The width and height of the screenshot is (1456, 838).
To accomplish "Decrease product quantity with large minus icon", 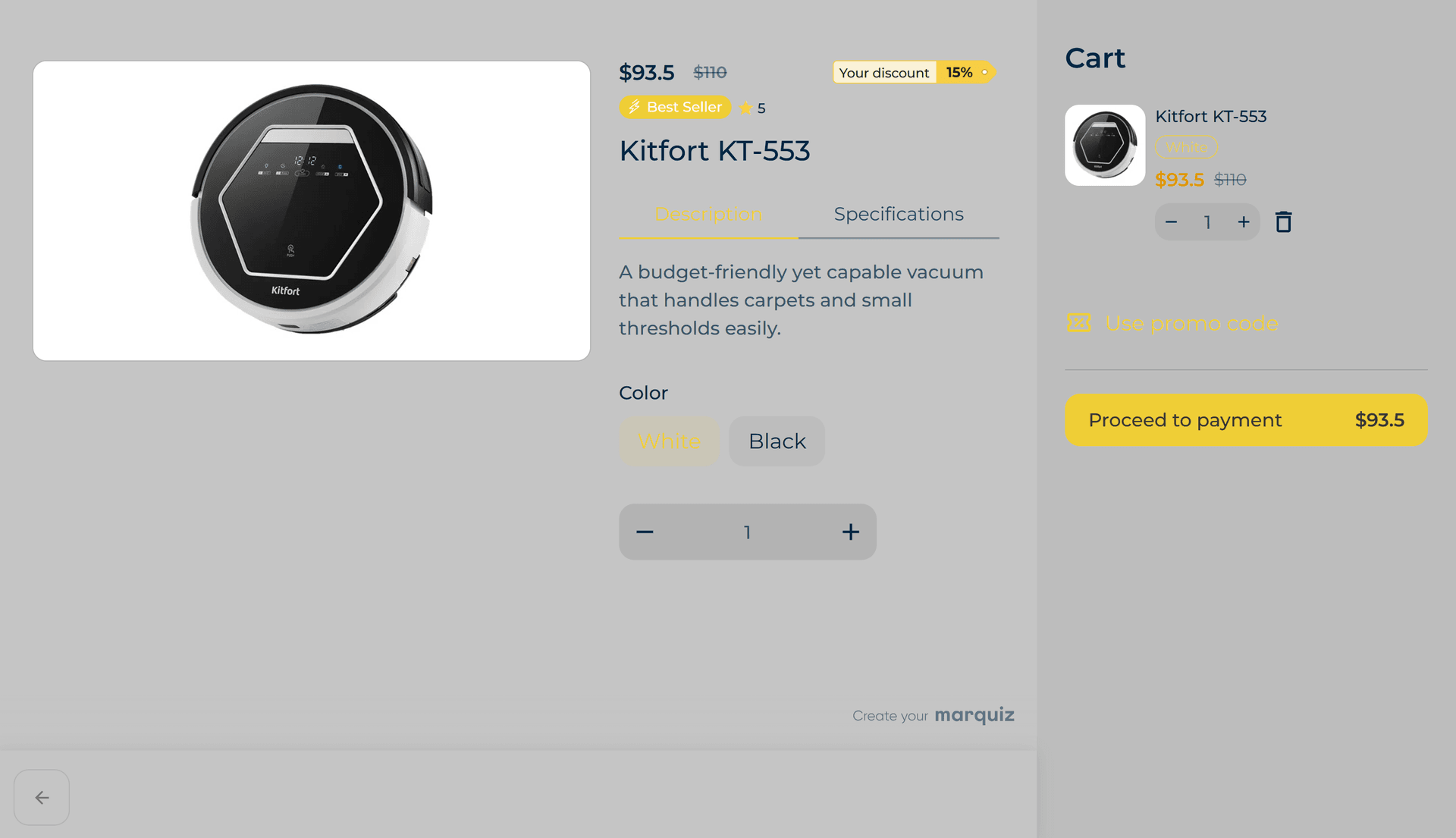I will pyautogui.click(x=645, y=532).
